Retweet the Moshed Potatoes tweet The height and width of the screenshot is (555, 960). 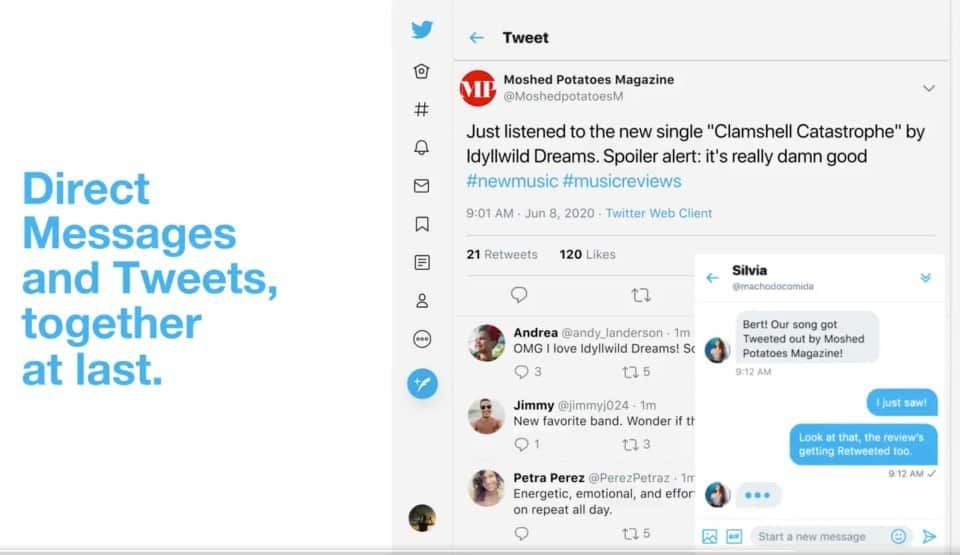pyautogui.click(x=641, y=295)
